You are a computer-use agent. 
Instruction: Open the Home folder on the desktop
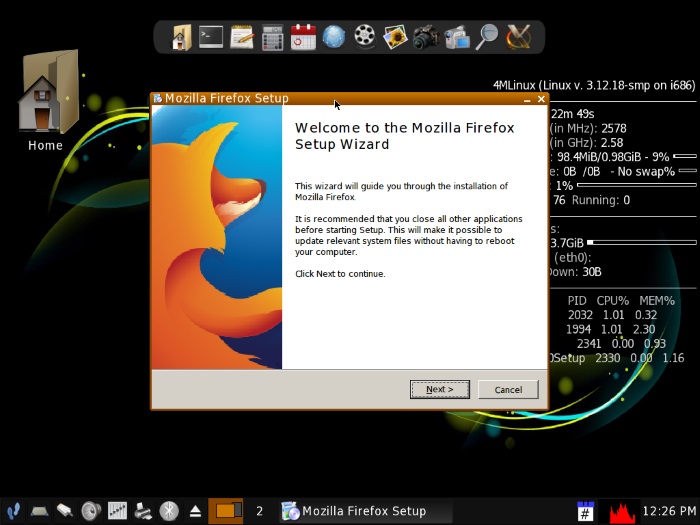47,100
